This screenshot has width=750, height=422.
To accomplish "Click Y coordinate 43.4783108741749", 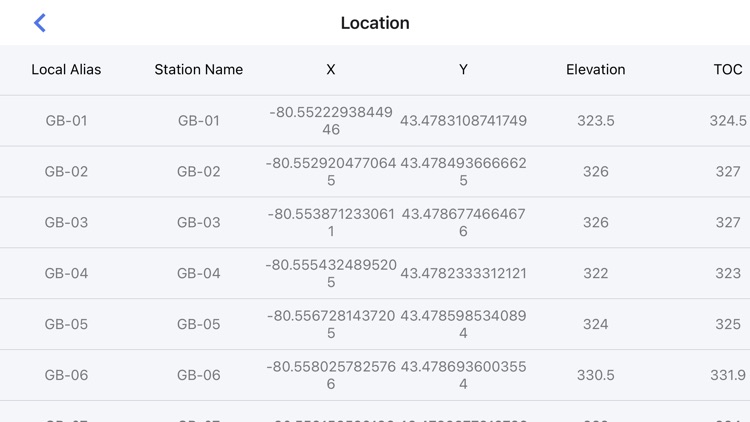I will (x=463, y=121).
